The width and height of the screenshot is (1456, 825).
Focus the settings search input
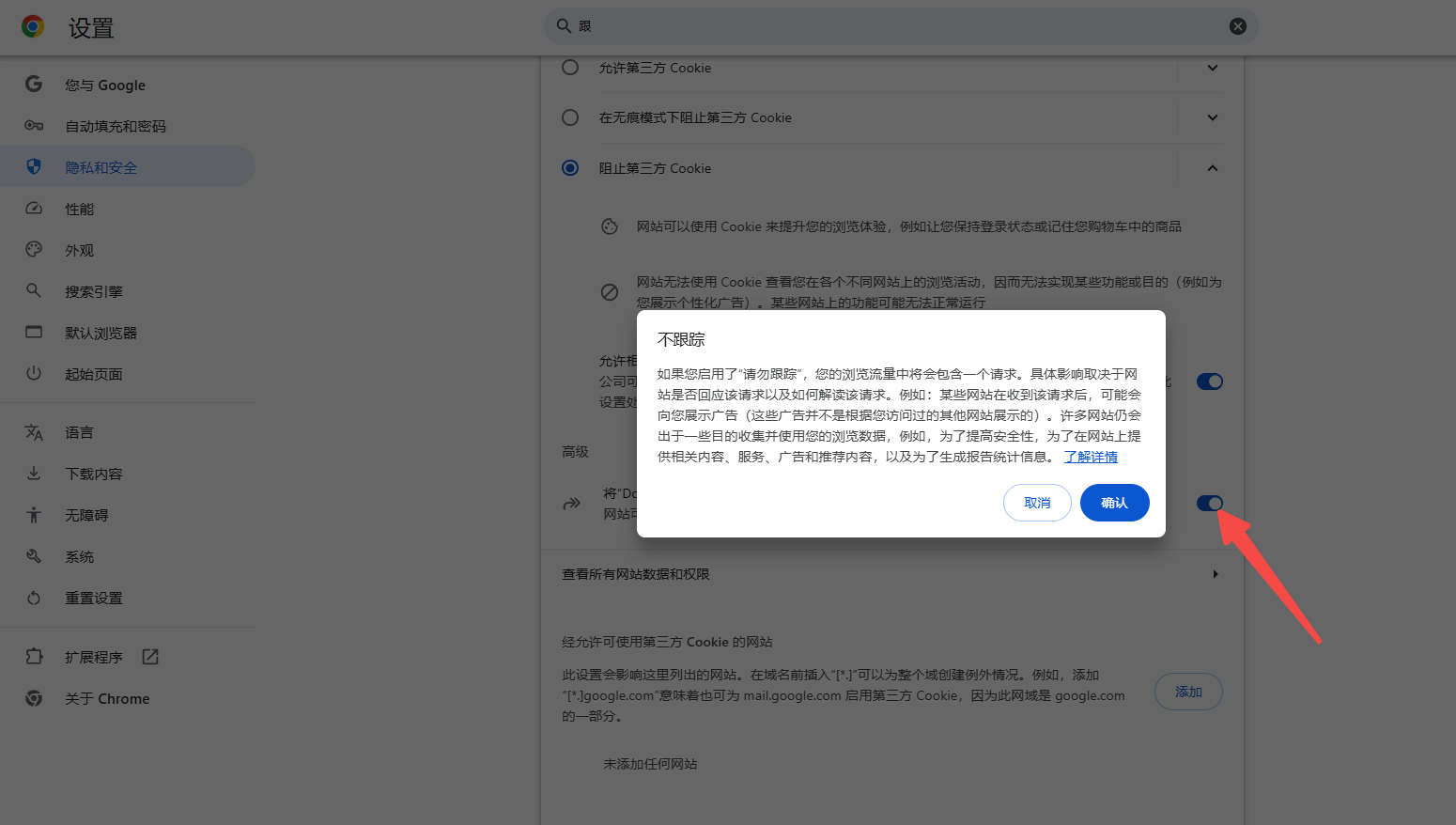pyautogui.click(x=901, y=26)
